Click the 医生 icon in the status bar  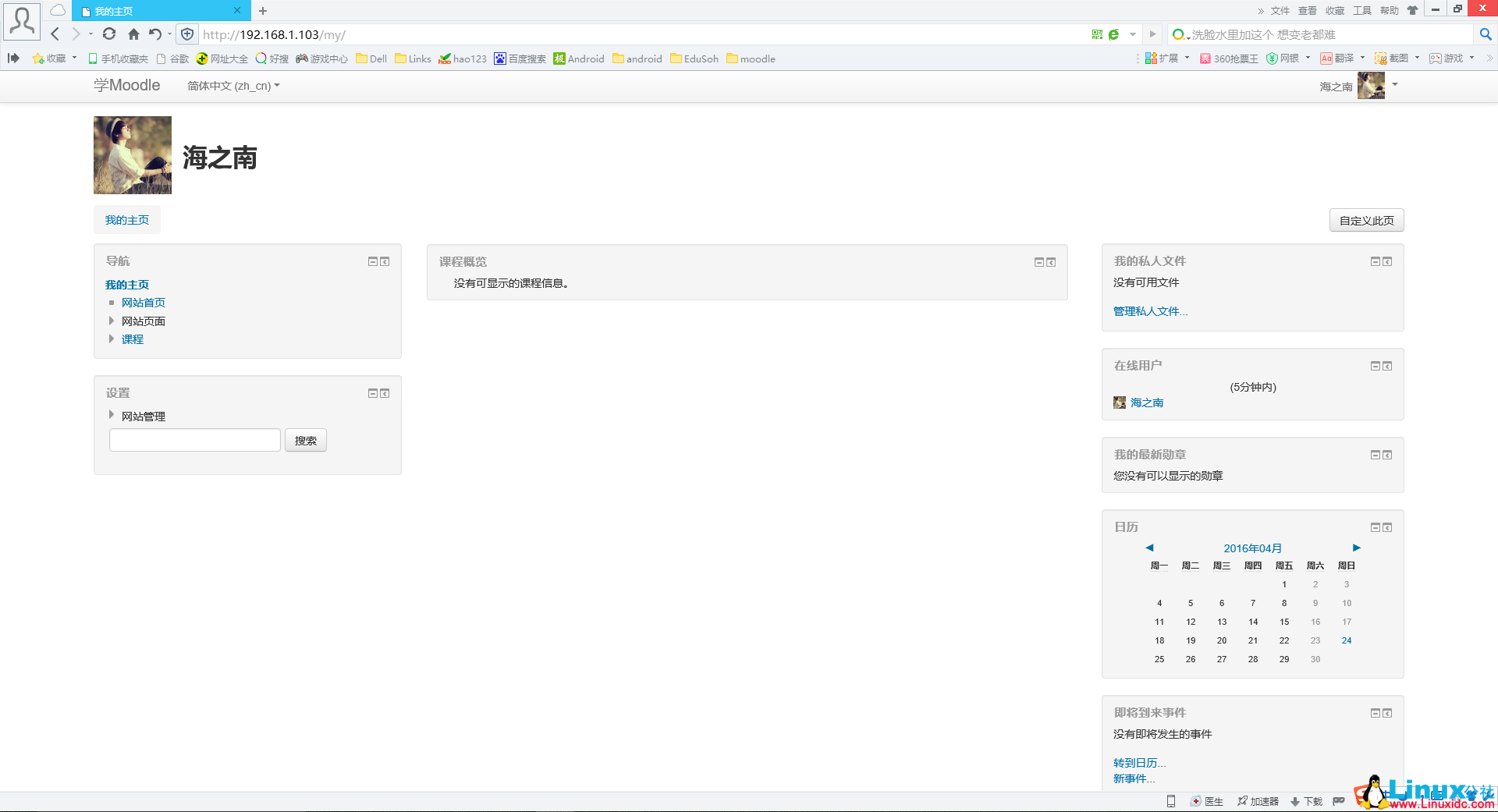point(1196,801)
